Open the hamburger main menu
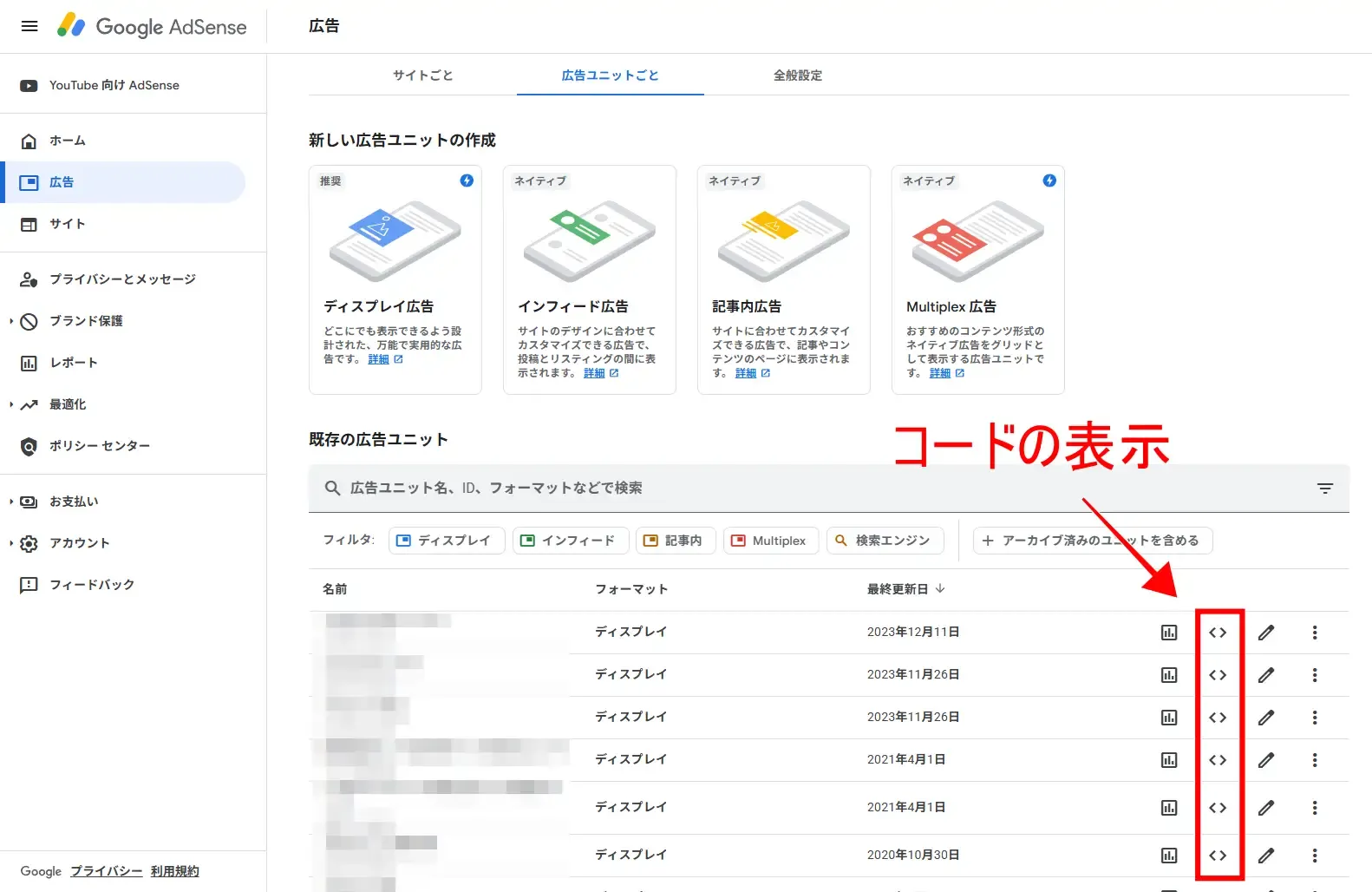 pos(29,26)
